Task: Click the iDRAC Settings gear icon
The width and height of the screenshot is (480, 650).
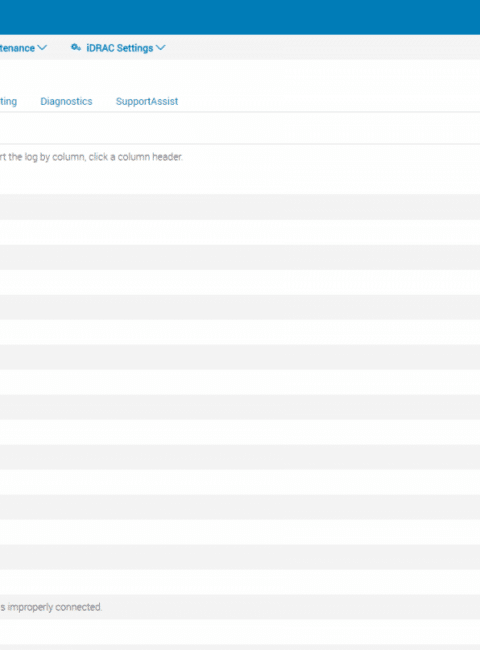Action: tap(75, 47)
